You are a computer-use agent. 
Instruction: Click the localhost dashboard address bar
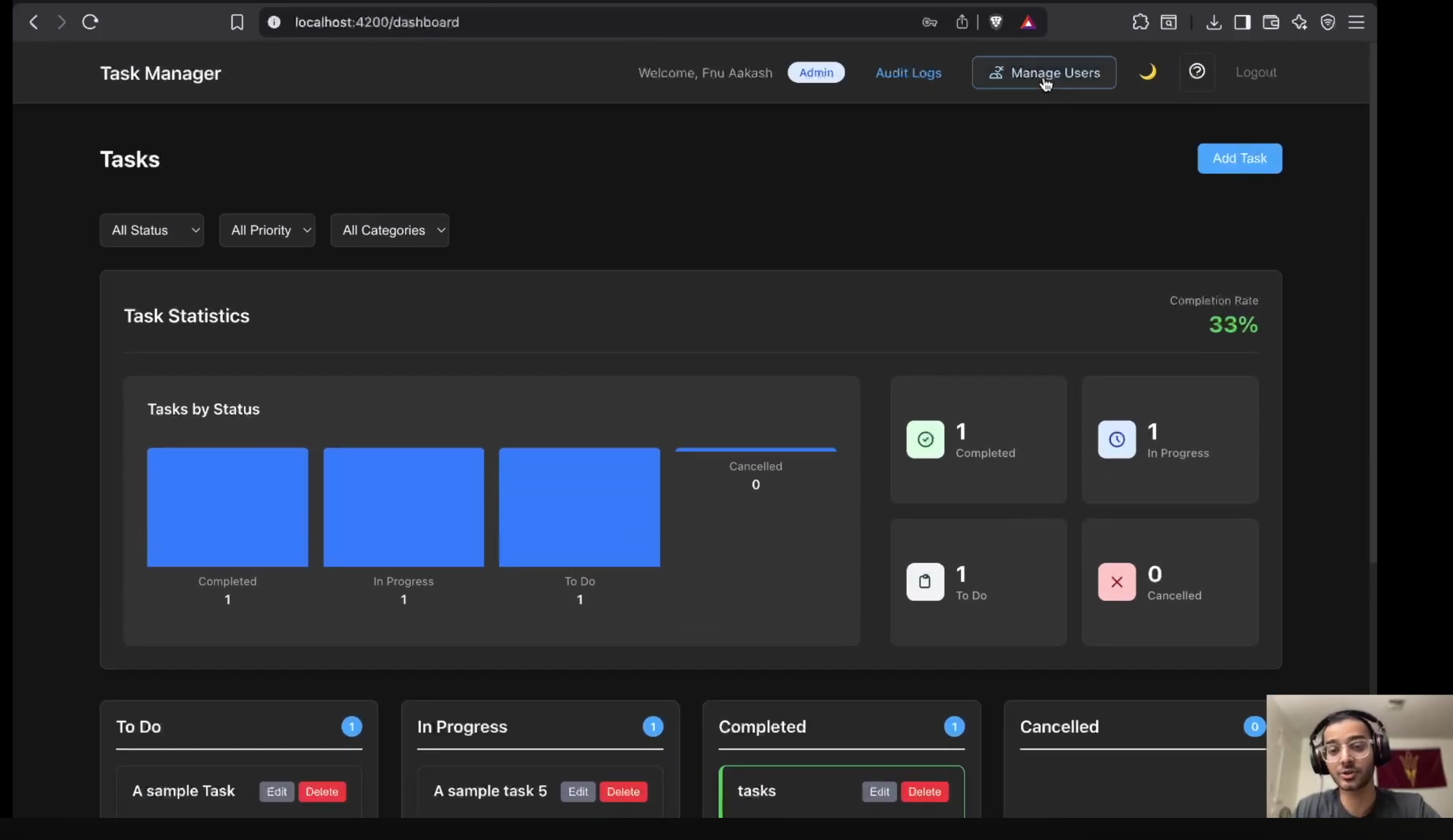pos(377,22)
